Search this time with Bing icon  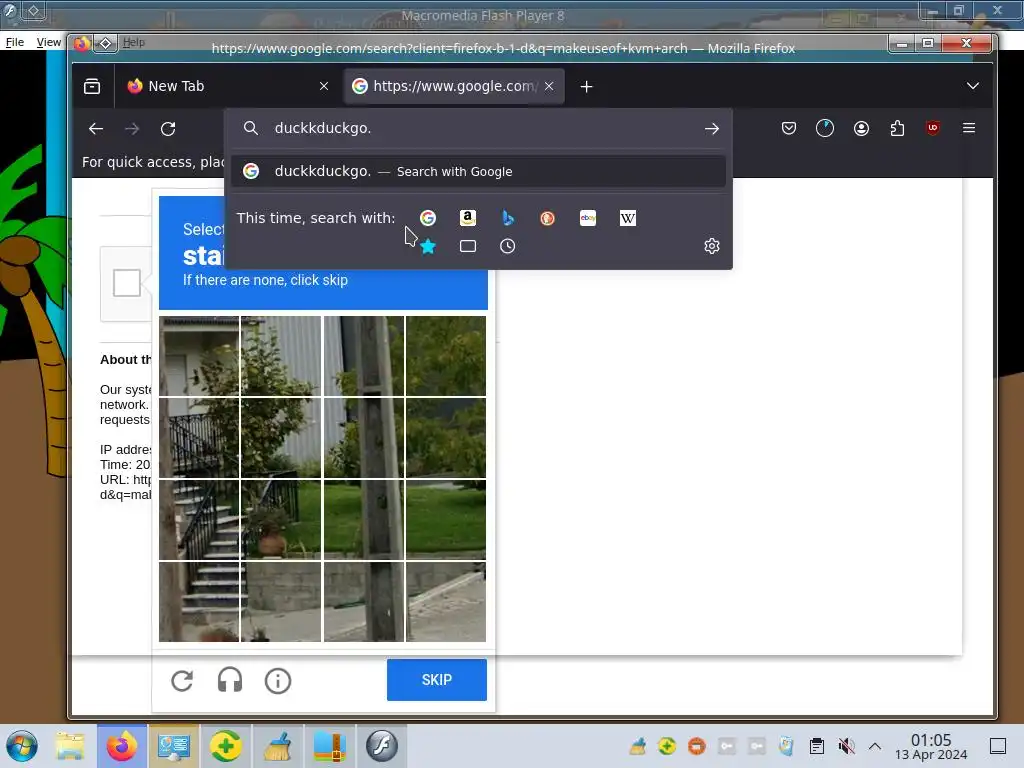tap(507, 218)
